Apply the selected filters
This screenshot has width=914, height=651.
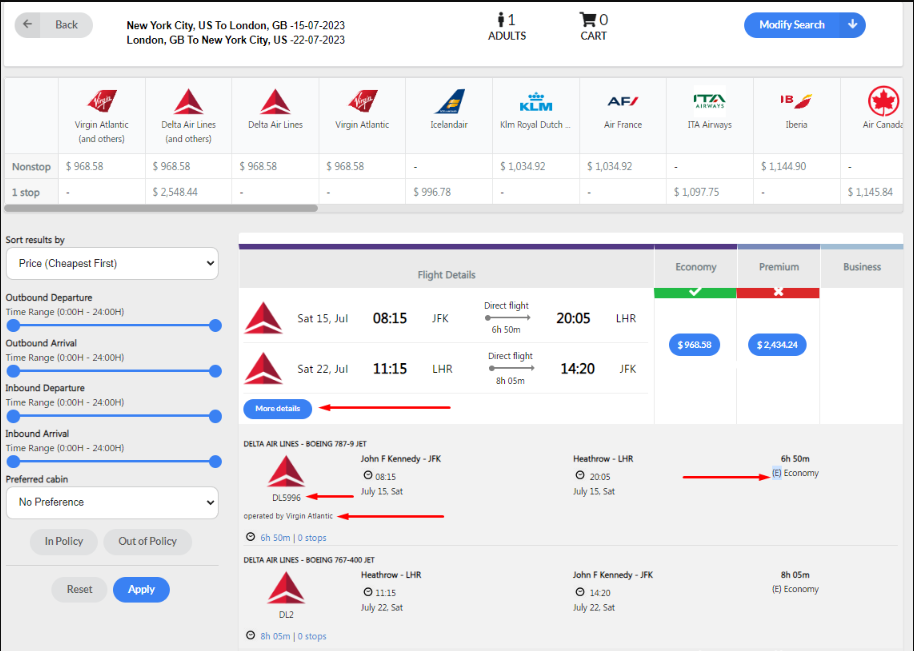tap(142, 589)
